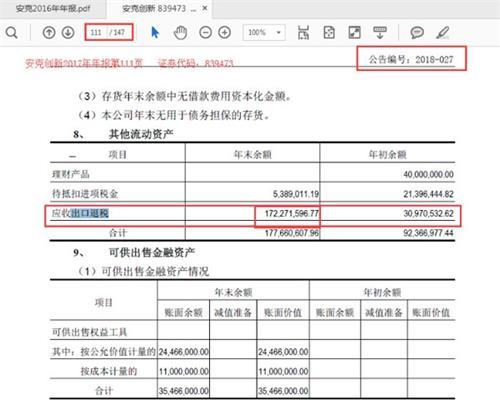This screenshot has height=400, width=500.
Task: Zoom out with the minus icon
Action: (x=205, y=33)
